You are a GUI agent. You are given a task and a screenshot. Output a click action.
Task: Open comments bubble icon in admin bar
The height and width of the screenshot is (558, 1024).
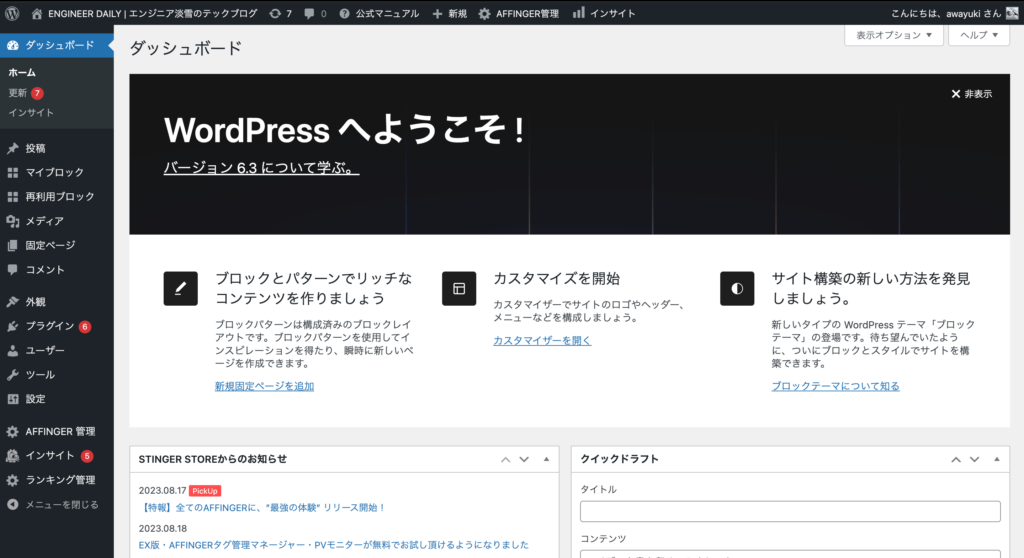309,13
